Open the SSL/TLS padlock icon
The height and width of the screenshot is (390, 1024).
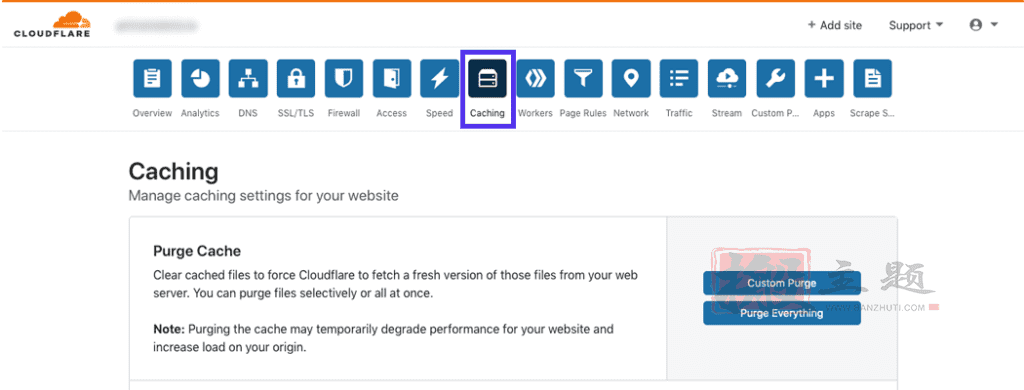(296, 78)
